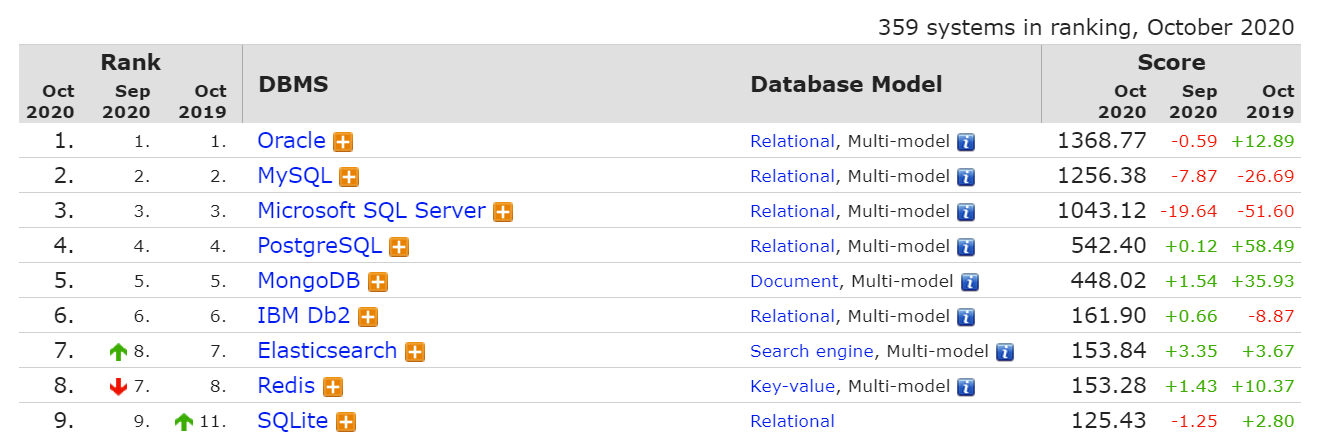Click the +35.93 yearly change value
Screen dimensions: 1319x433
(1263, 282)
